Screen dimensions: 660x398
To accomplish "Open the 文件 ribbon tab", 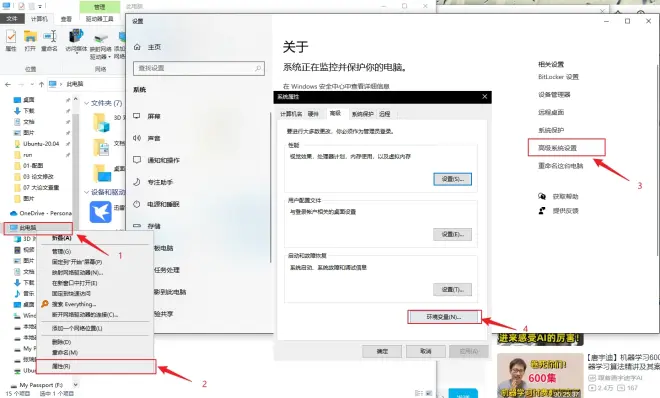I will (12, 19).
